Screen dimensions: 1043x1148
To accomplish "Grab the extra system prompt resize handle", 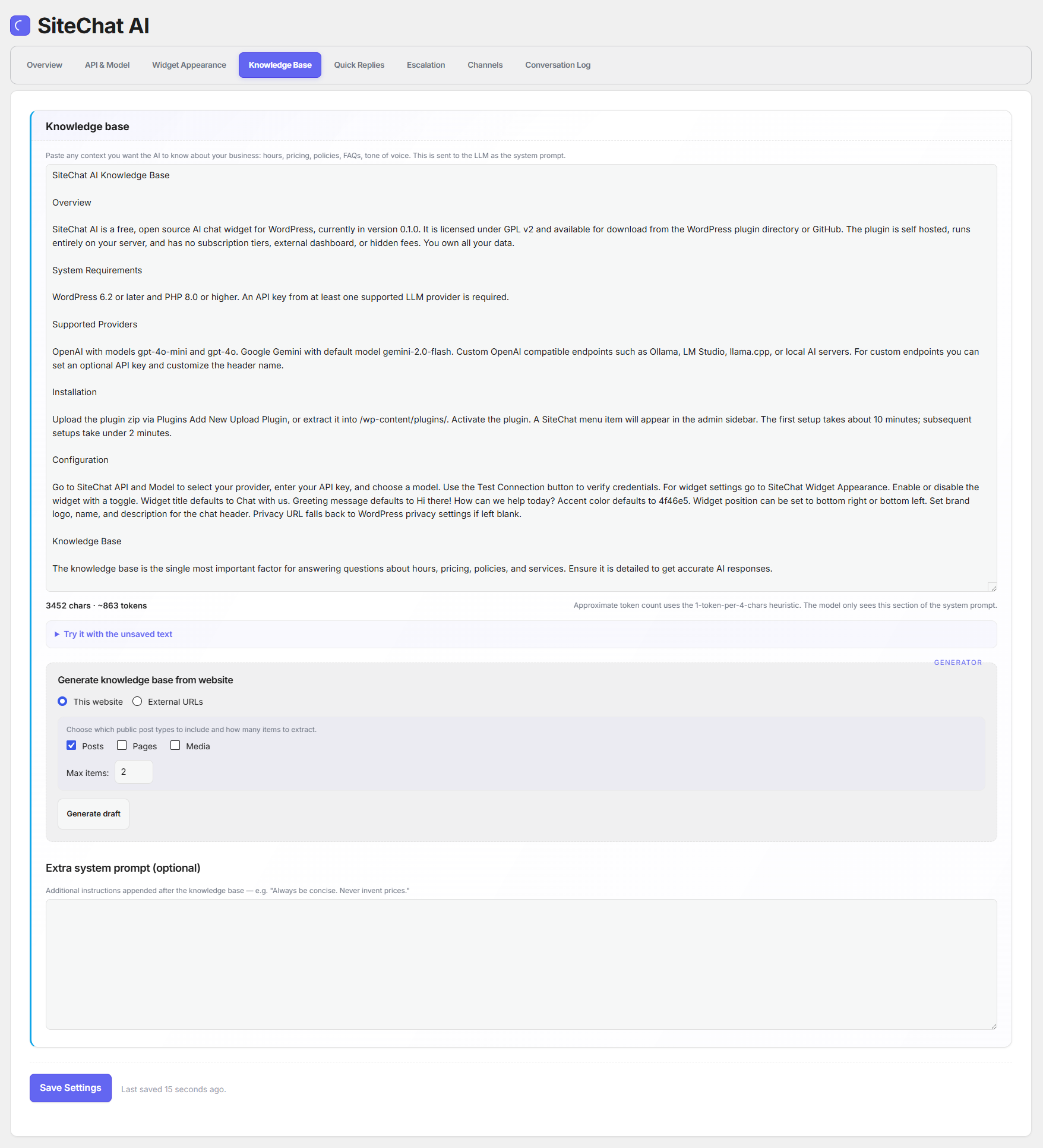I will click(x=993, y=1025).
